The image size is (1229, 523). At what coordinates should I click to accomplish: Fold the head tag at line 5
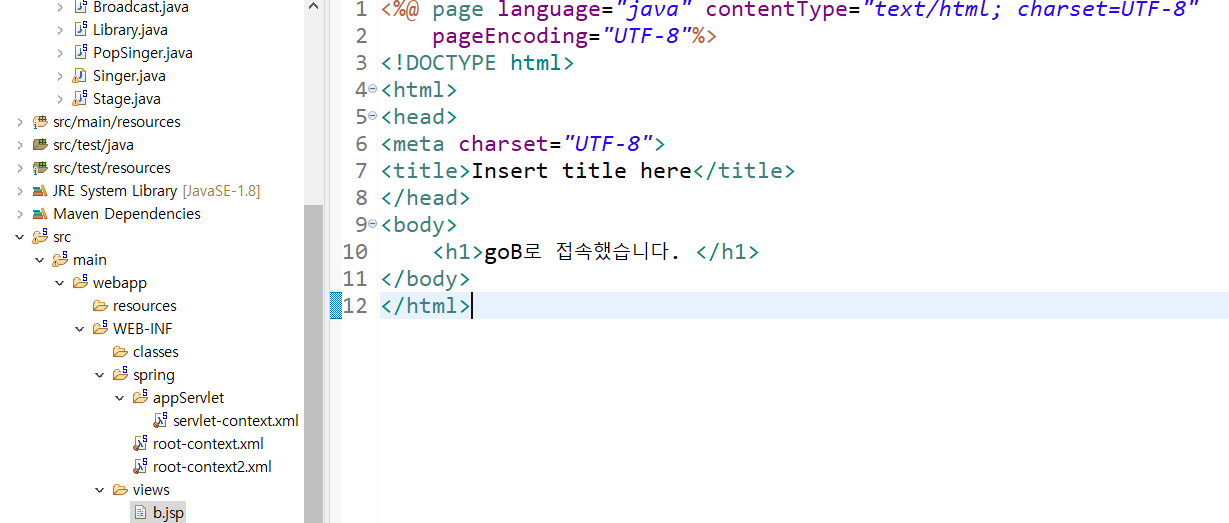tap(373, 116)
